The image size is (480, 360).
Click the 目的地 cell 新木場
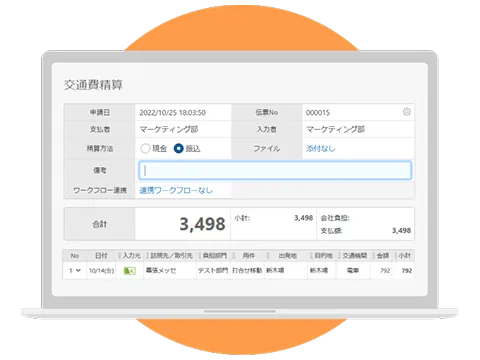(x=319, y=271)
